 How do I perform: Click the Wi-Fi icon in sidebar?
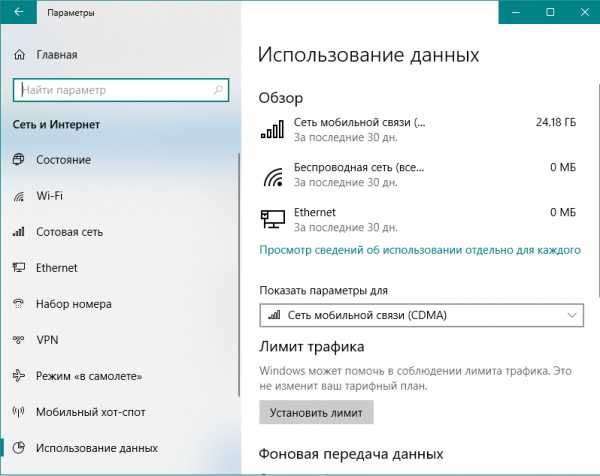pos(18,196)
